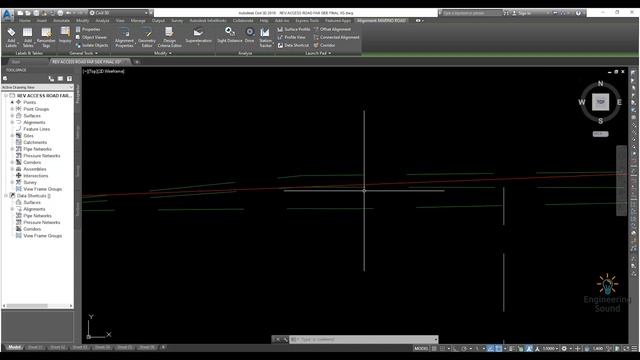Expand the Surfaces node under drawing
The height and width of the screenshot is (360, 640).
point(12,116)
